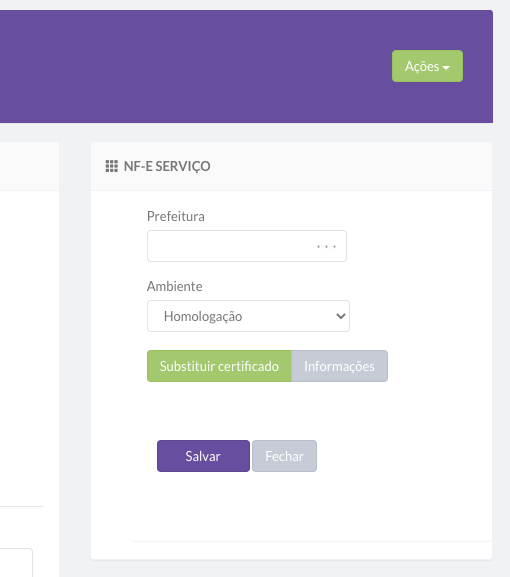Click the Fechar button

click(x=284, y=456)
